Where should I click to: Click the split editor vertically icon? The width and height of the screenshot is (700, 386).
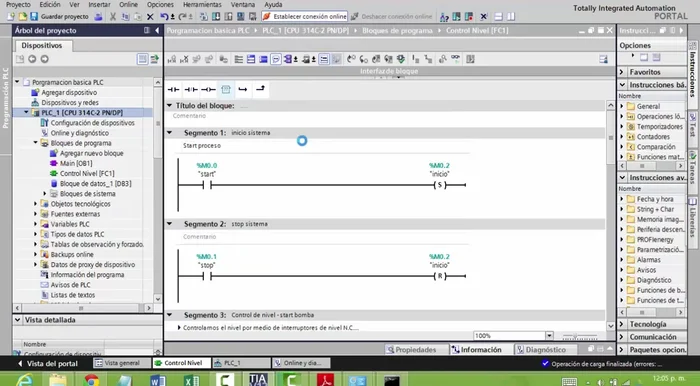coord(511,17)
